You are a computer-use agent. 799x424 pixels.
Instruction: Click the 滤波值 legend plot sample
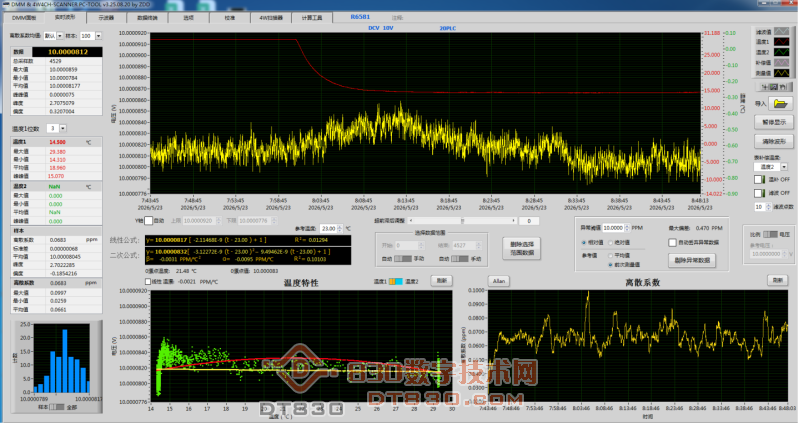coord(782,32)
